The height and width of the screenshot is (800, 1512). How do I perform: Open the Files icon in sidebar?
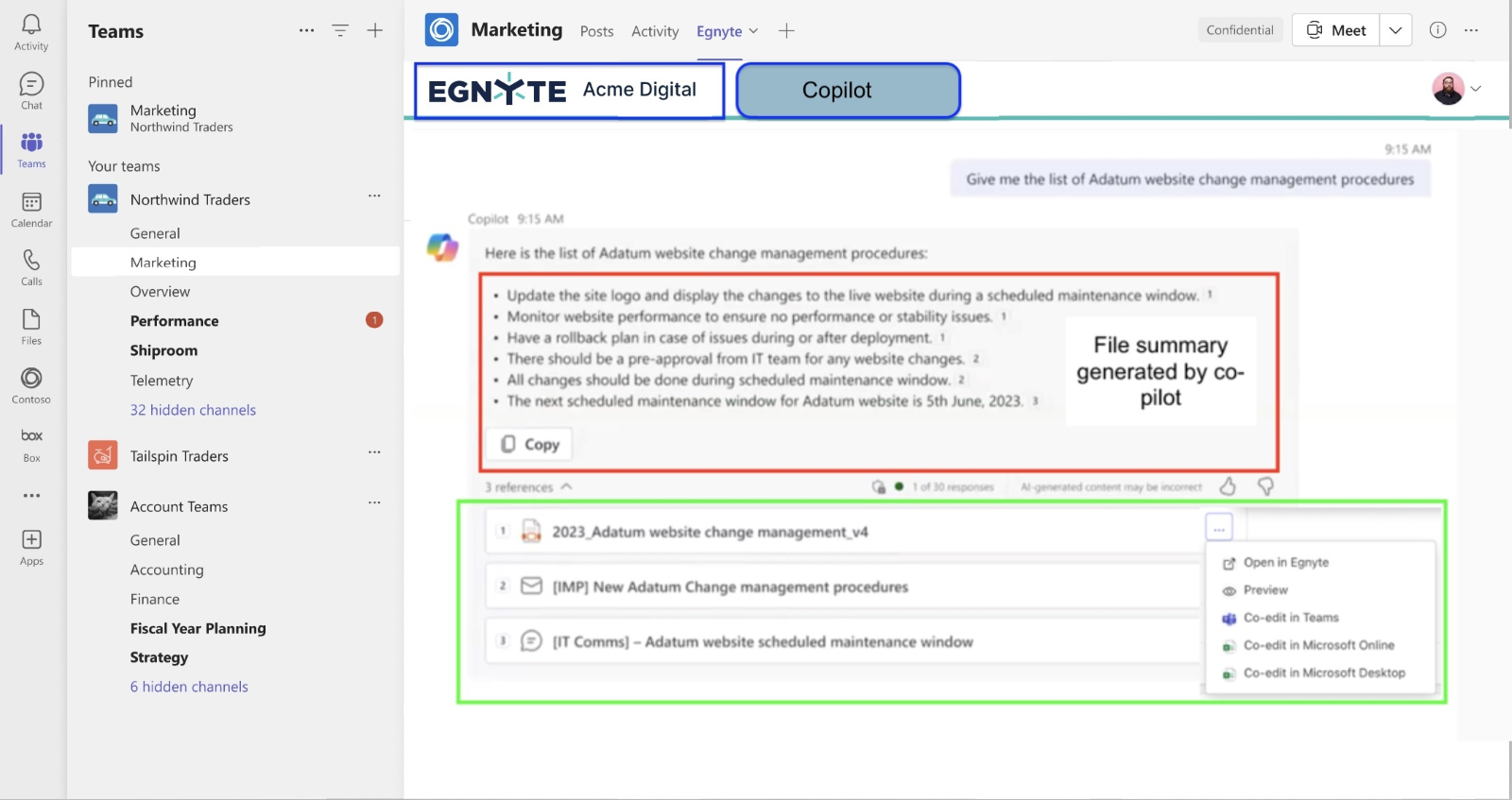(31, 326)
